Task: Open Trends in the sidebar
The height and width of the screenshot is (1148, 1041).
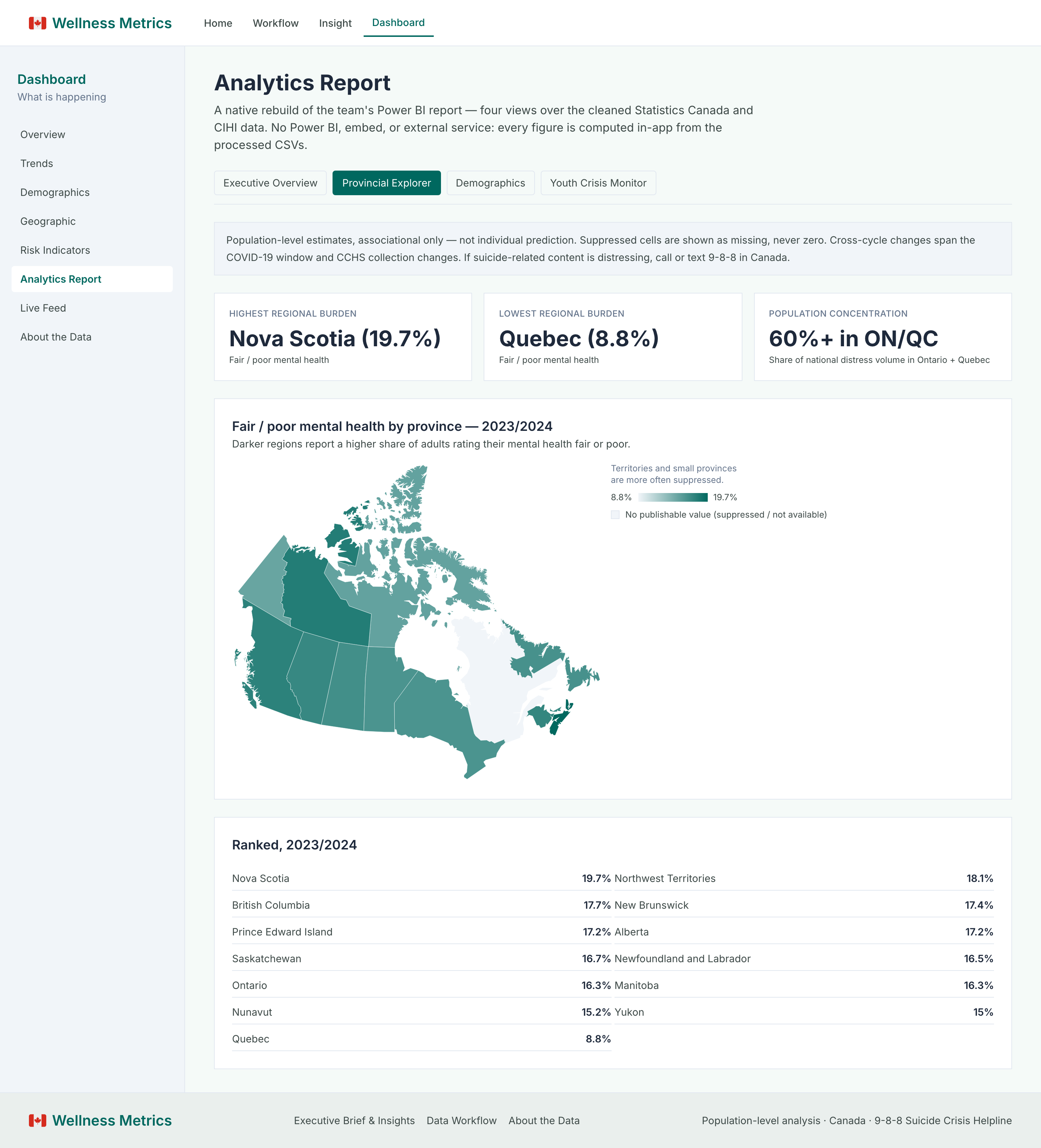Action: (92, 163)
